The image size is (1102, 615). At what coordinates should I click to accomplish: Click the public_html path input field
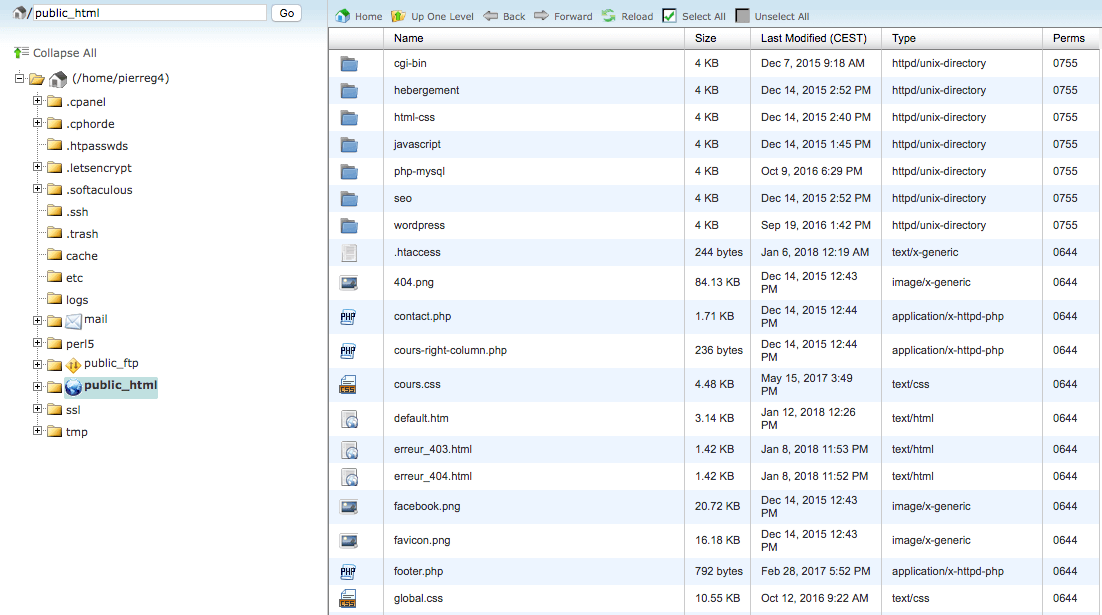pyautogui.click(x=150, y=13)
